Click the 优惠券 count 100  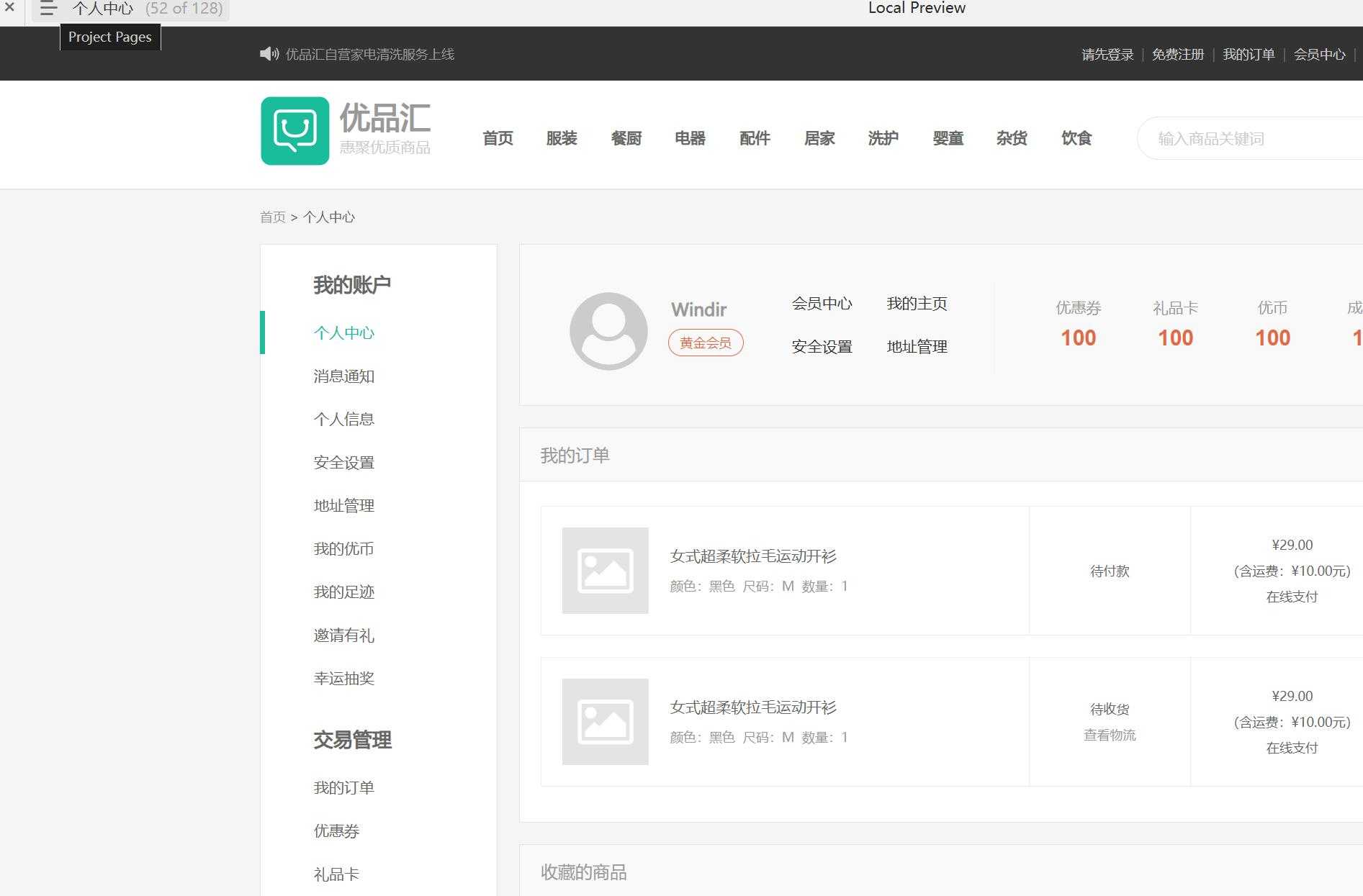[x=1079, y=338]
